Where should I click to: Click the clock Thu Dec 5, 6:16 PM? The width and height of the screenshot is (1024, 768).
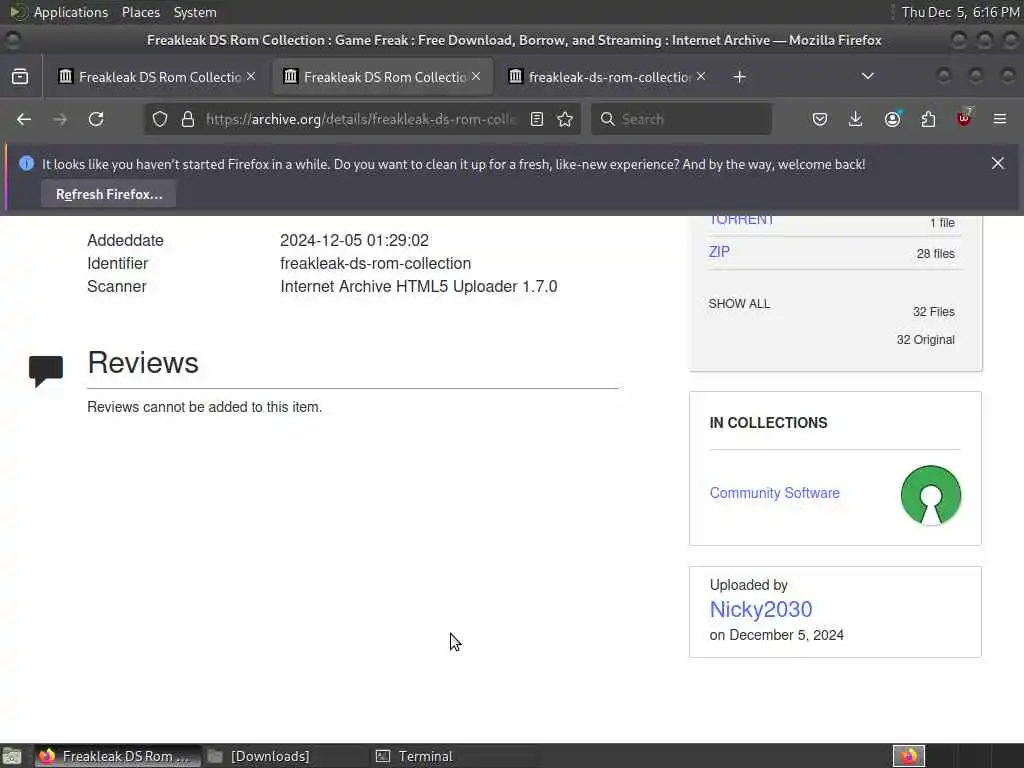960,12
